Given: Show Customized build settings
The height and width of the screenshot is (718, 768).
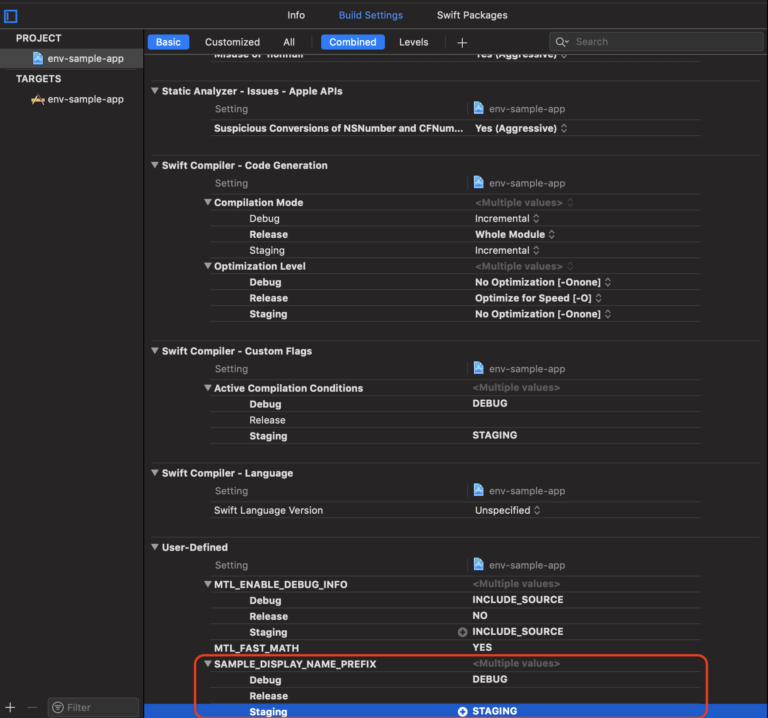Looking at the screenshot, I should pyautogui.click(x=232, y=42).
